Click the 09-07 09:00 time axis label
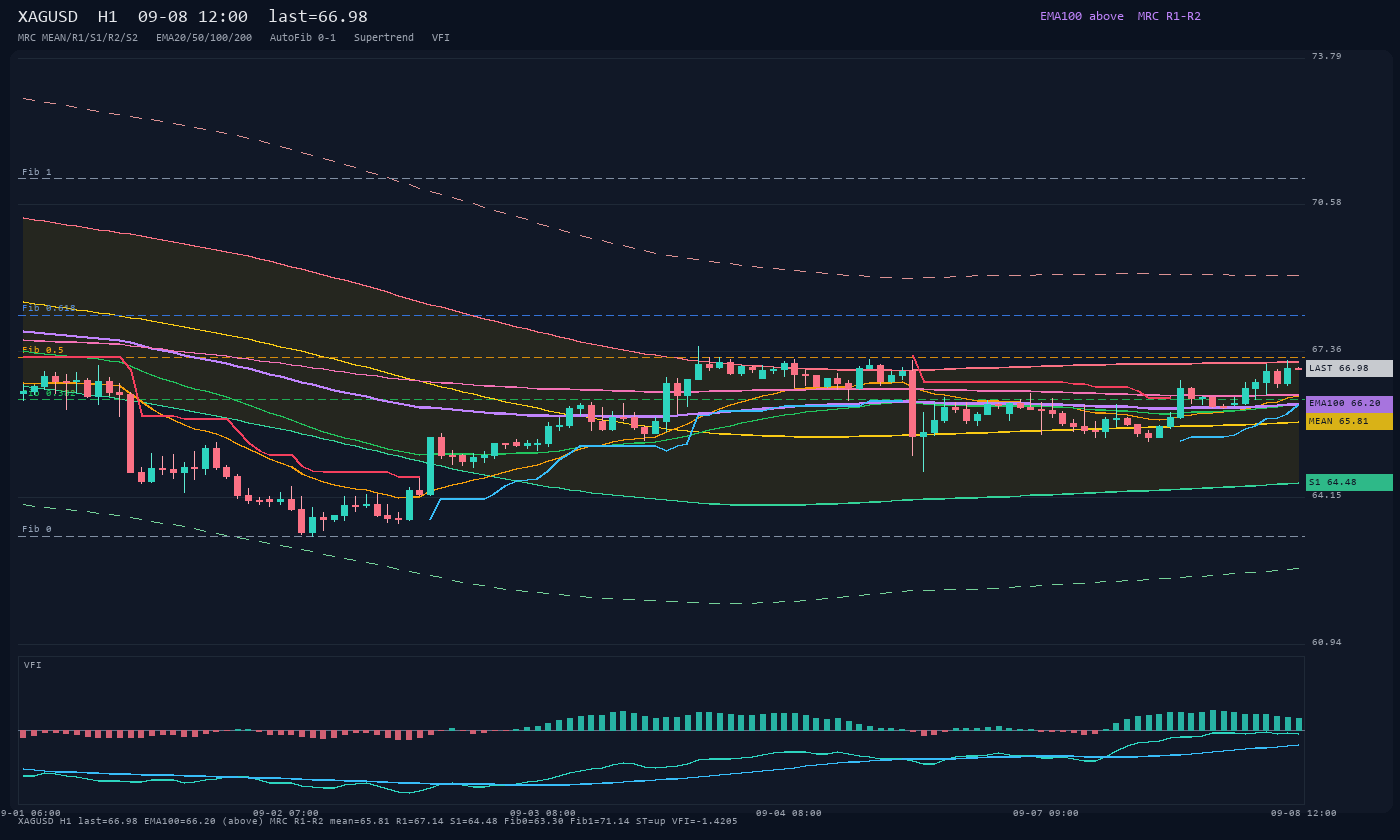The image size is (1400, 840). 1046,813
